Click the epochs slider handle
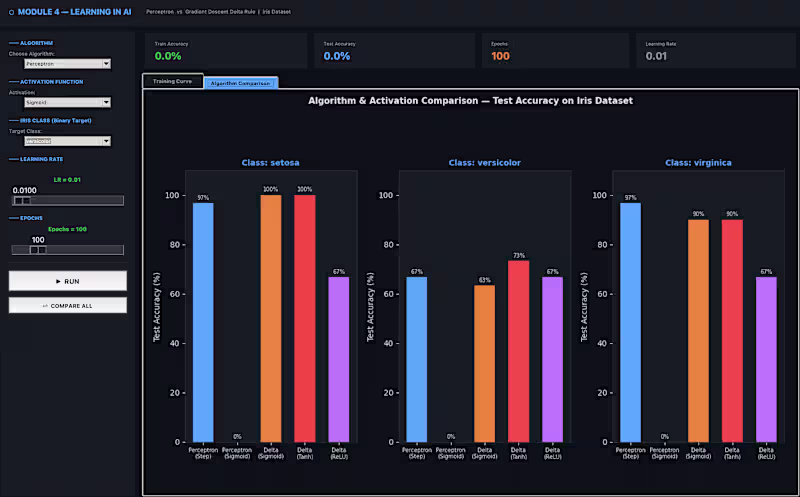The image size is (800, 497). pyautogui.click(x=38, y=250)
